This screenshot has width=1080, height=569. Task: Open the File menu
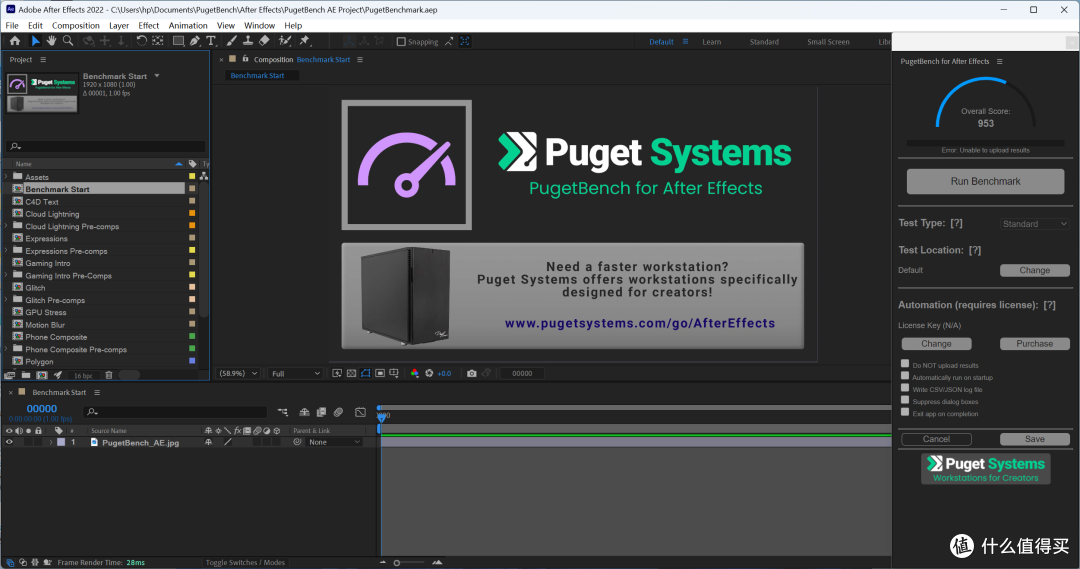pos(12,25)
